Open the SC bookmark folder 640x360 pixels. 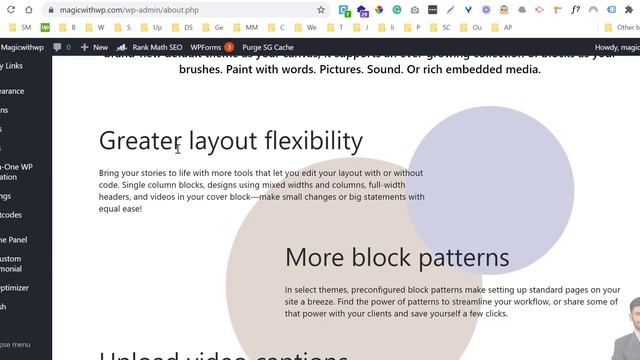click(440, 27)
